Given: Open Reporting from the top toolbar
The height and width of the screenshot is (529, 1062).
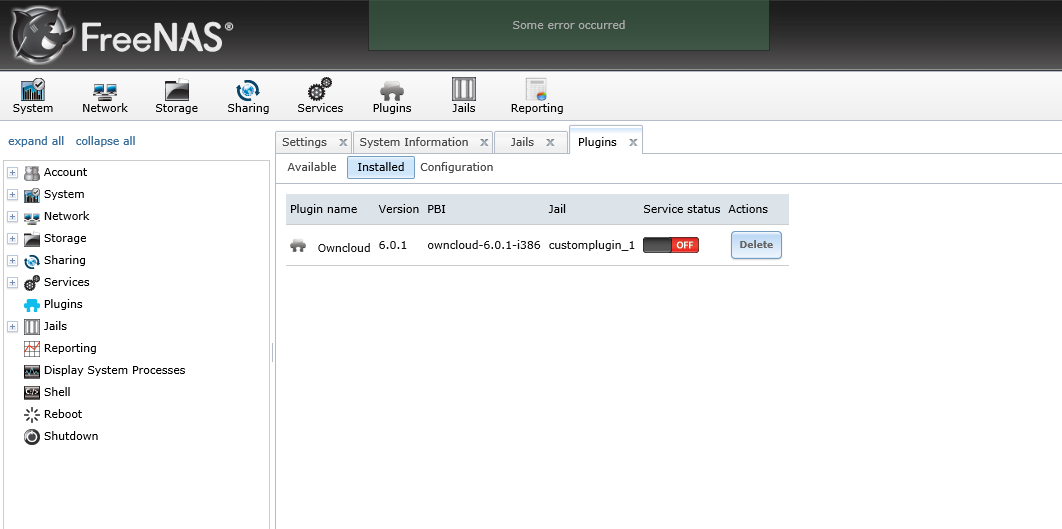Looking at the screenshot, I should click(x=536, y=96).
